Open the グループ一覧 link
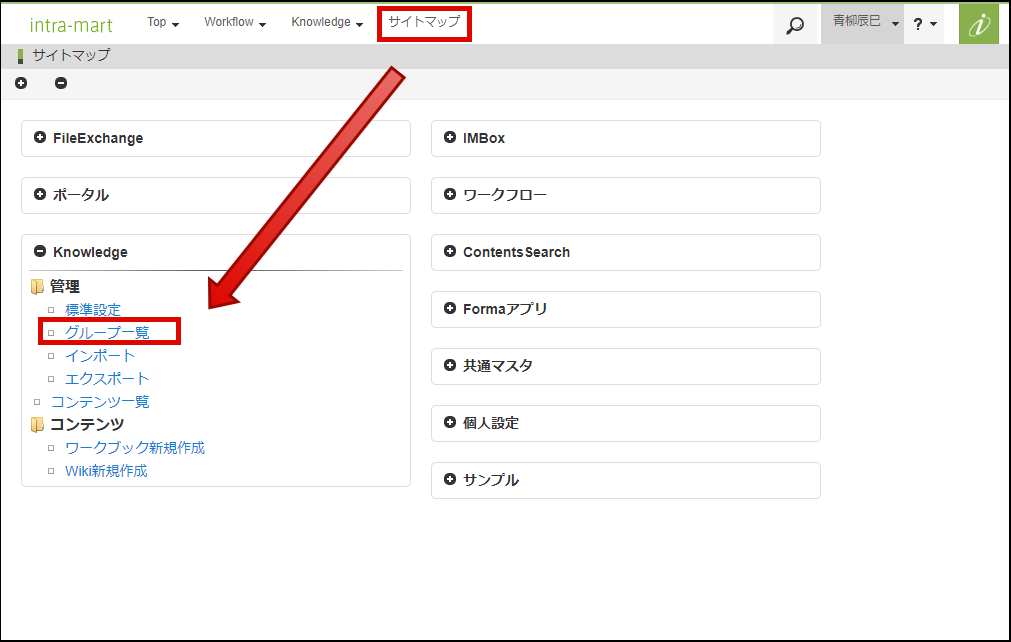 pos(107,333)
